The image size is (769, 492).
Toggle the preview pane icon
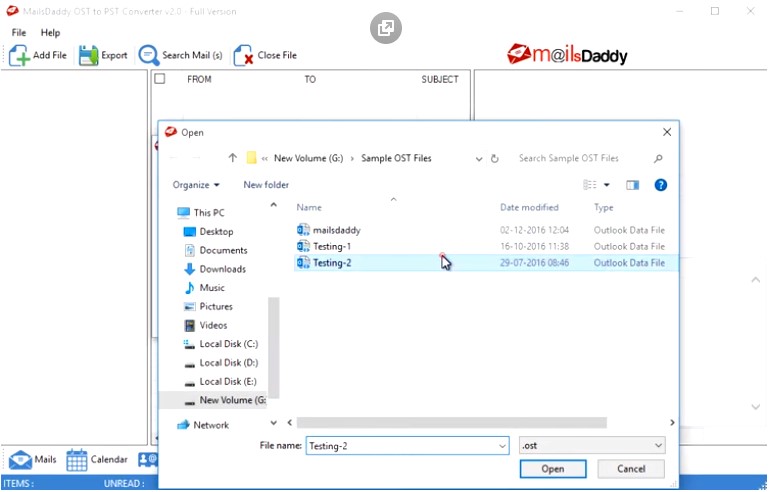(x=633, y=185)
